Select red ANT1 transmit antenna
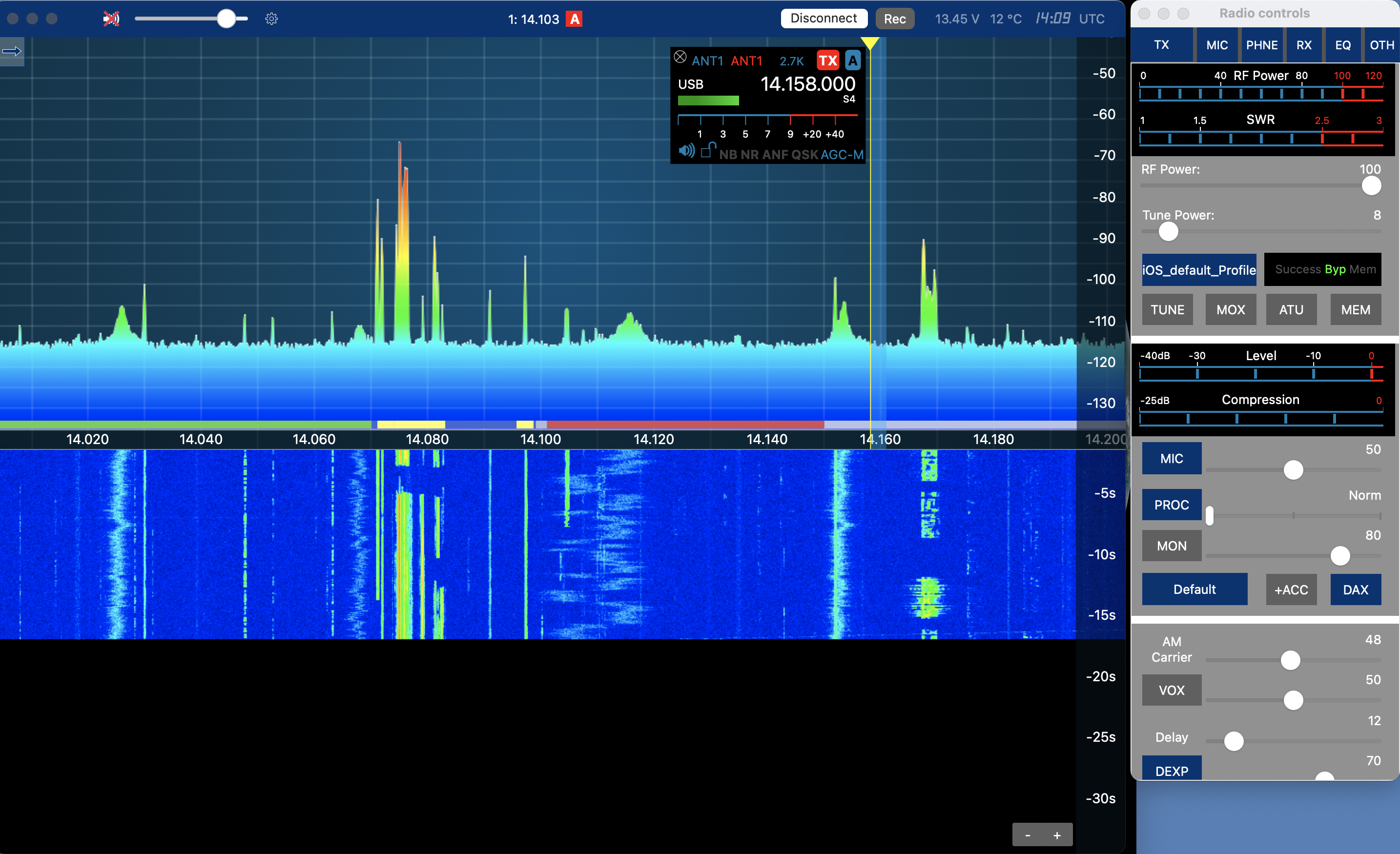 pos(746,61)
